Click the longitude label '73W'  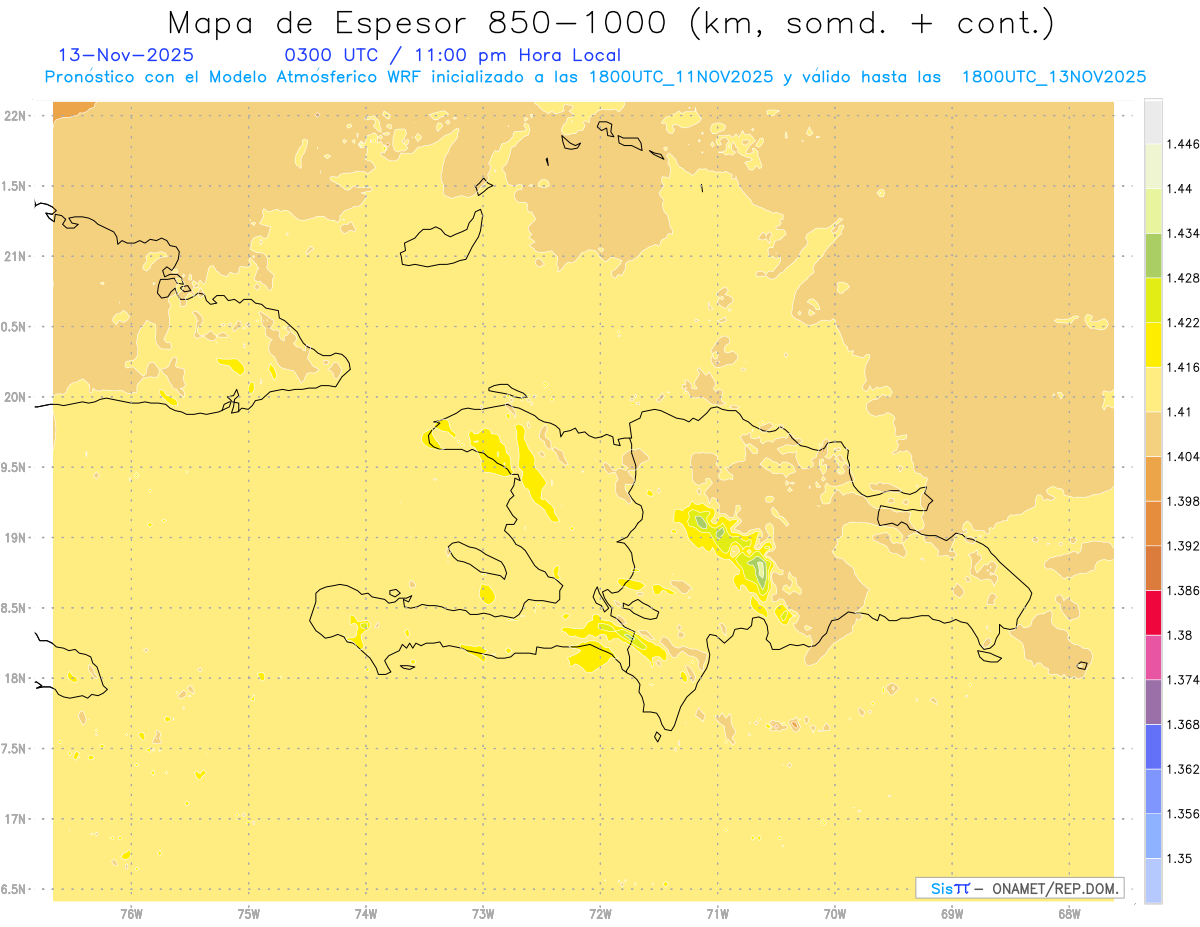(483, 914)
